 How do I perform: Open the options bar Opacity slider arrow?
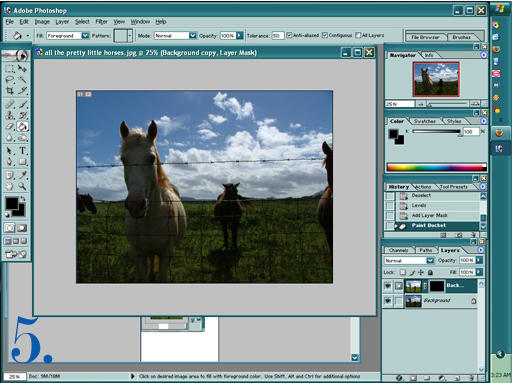(239, 35)
